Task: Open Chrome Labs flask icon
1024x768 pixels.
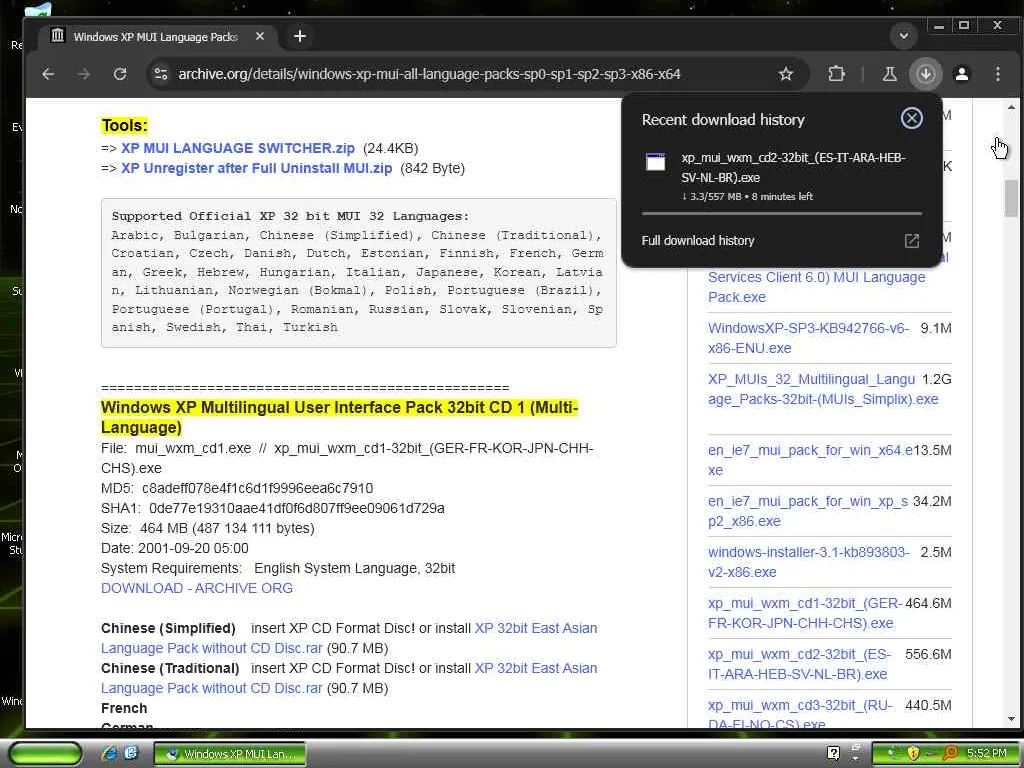Action: click(889, 74)
